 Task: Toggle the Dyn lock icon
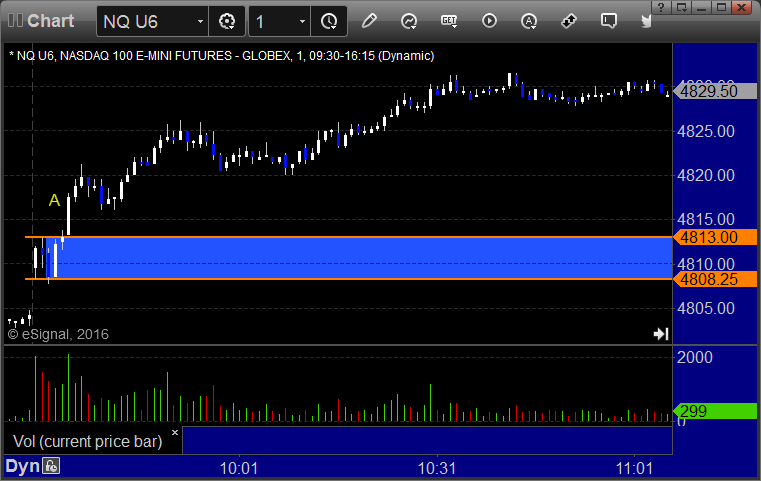[x=51, y=466]
